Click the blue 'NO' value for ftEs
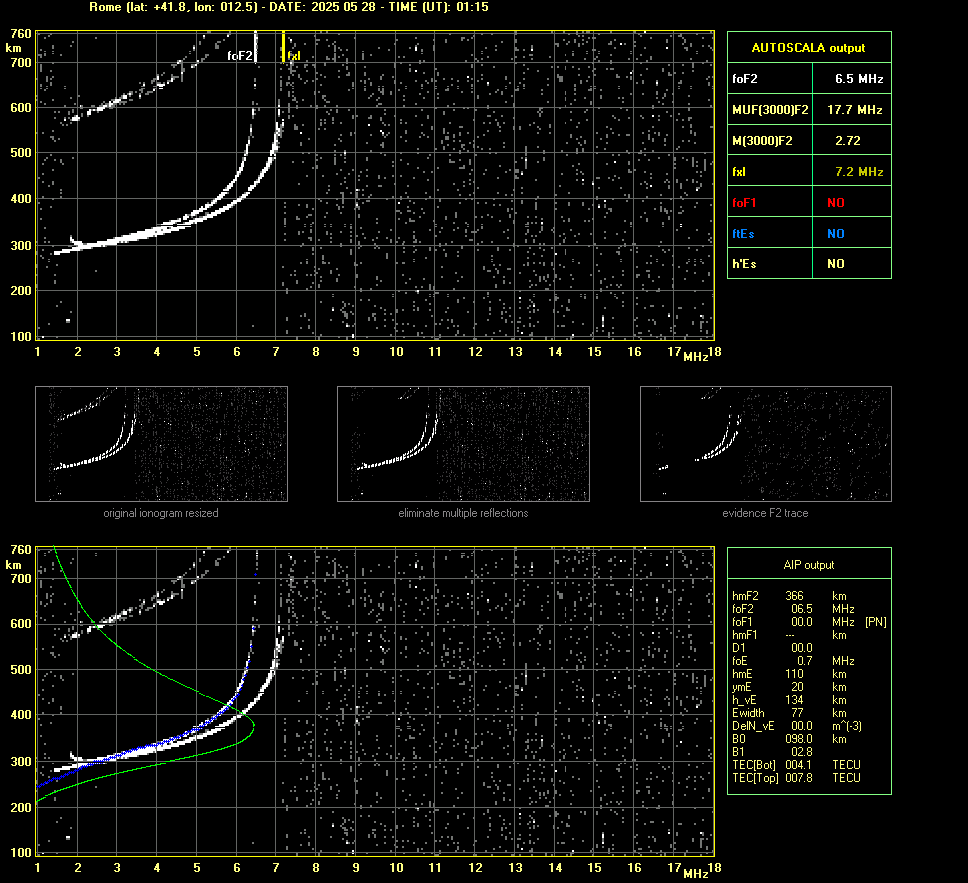This screenshot has width=968, height=883. pos(836,233)
